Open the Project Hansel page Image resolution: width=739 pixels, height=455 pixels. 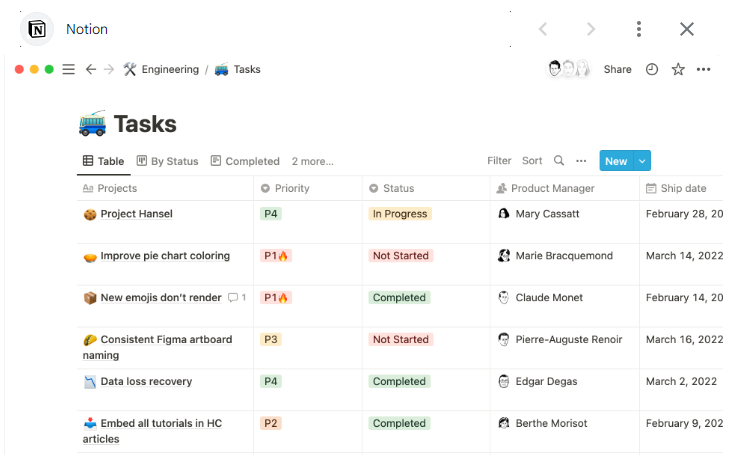pos(137,214)
